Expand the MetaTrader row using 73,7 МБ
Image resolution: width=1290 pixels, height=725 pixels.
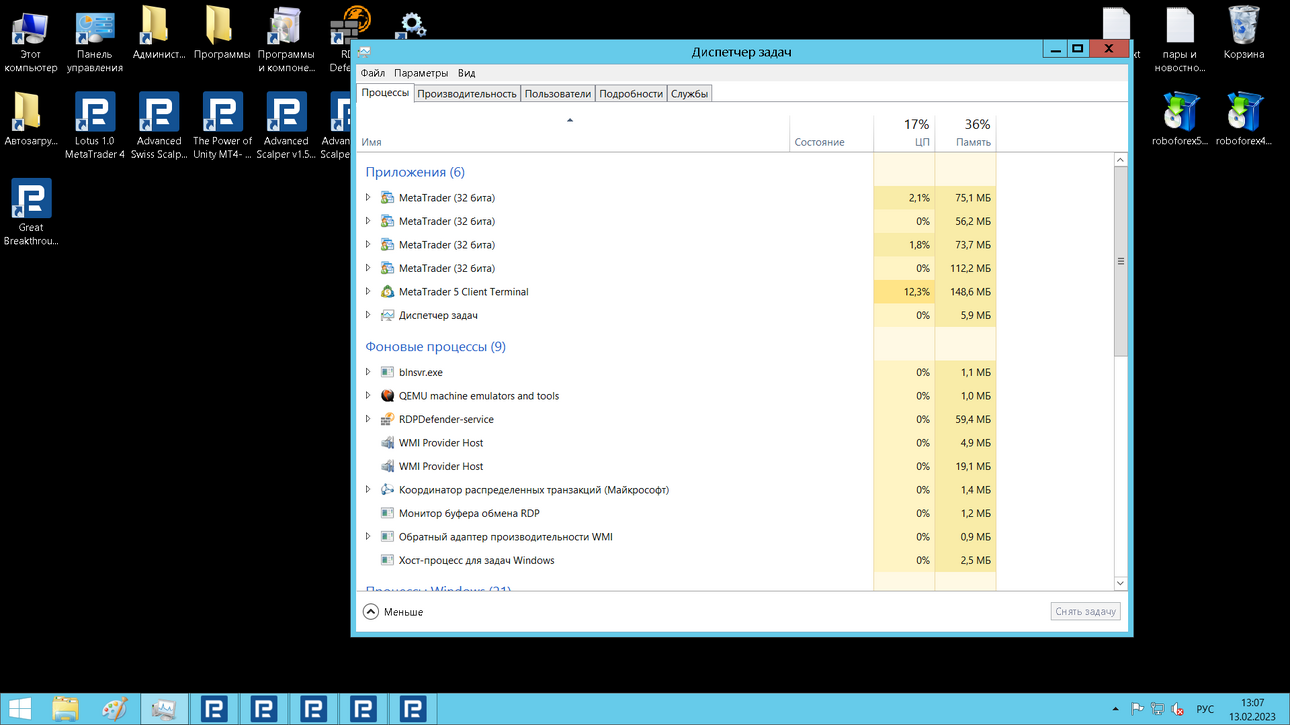[x=368, y=245]
